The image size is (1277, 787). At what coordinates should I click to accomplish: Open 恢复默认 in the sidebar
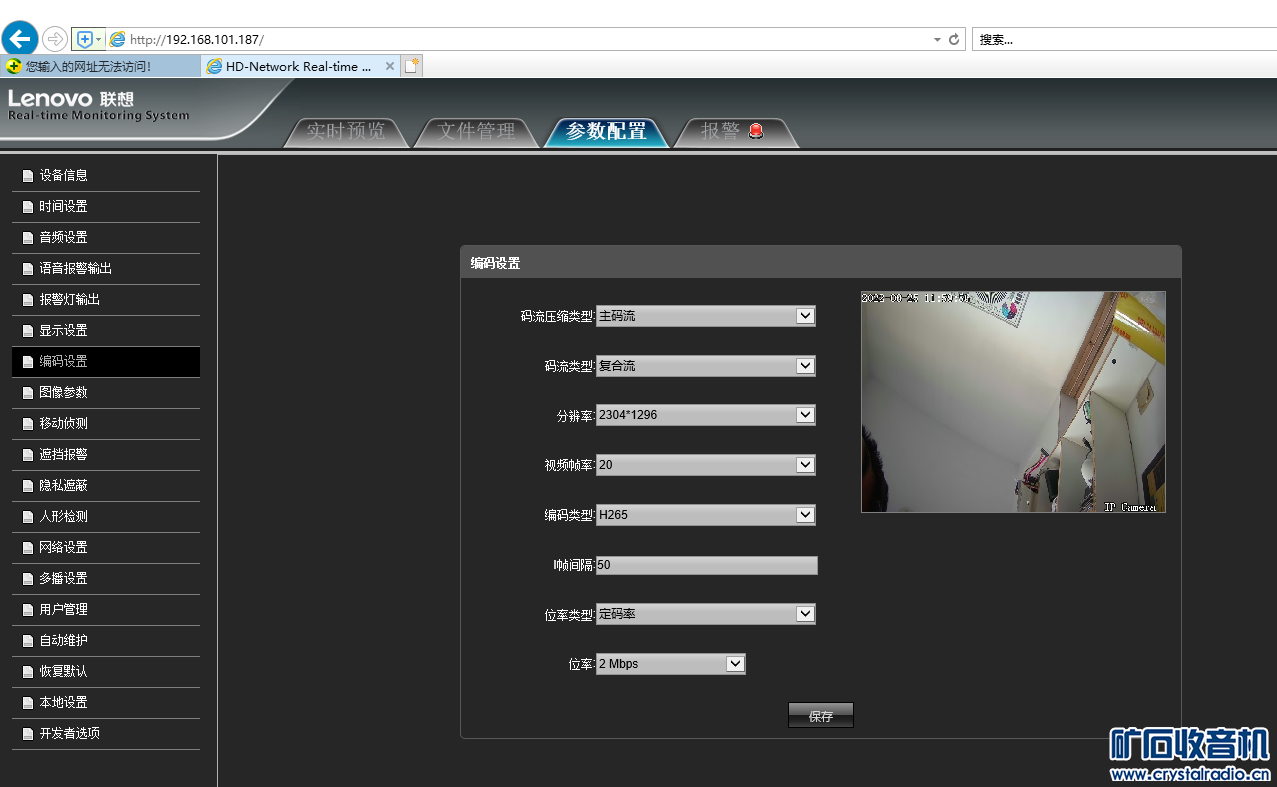coord(106,672)
